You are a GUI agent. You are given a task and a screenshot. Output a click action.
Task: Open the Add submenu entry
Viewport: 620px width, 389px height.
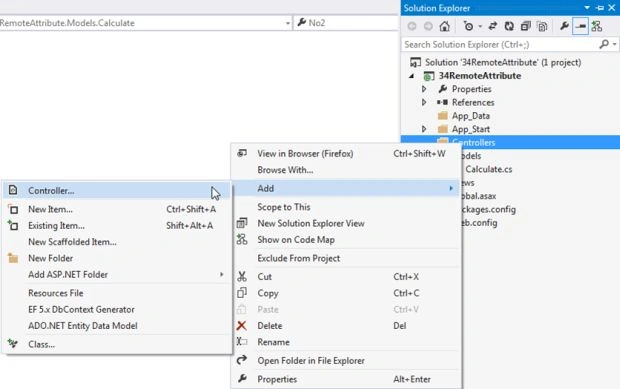pyautogui.click(x=346, y=188)
